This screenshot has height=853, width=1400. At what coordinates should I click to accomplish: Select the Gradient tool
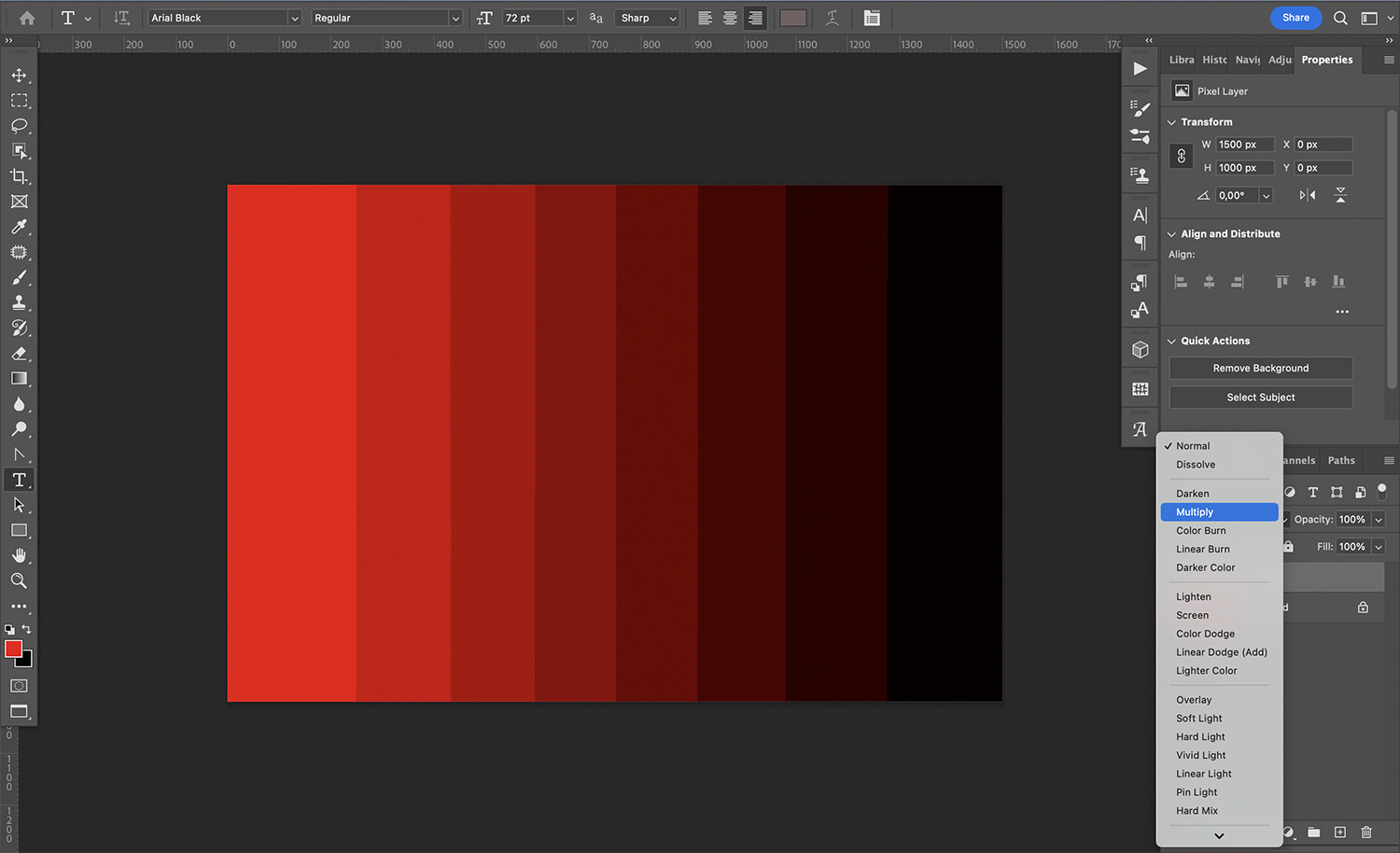19,378
